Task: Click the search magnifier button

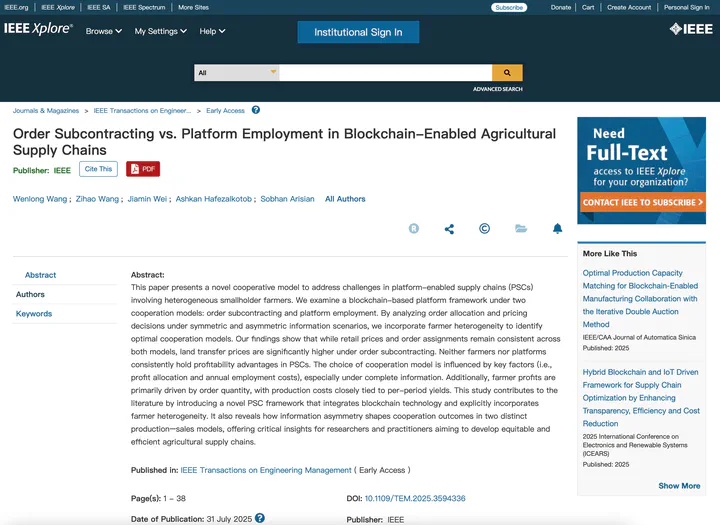Action: tap(507, 73)
